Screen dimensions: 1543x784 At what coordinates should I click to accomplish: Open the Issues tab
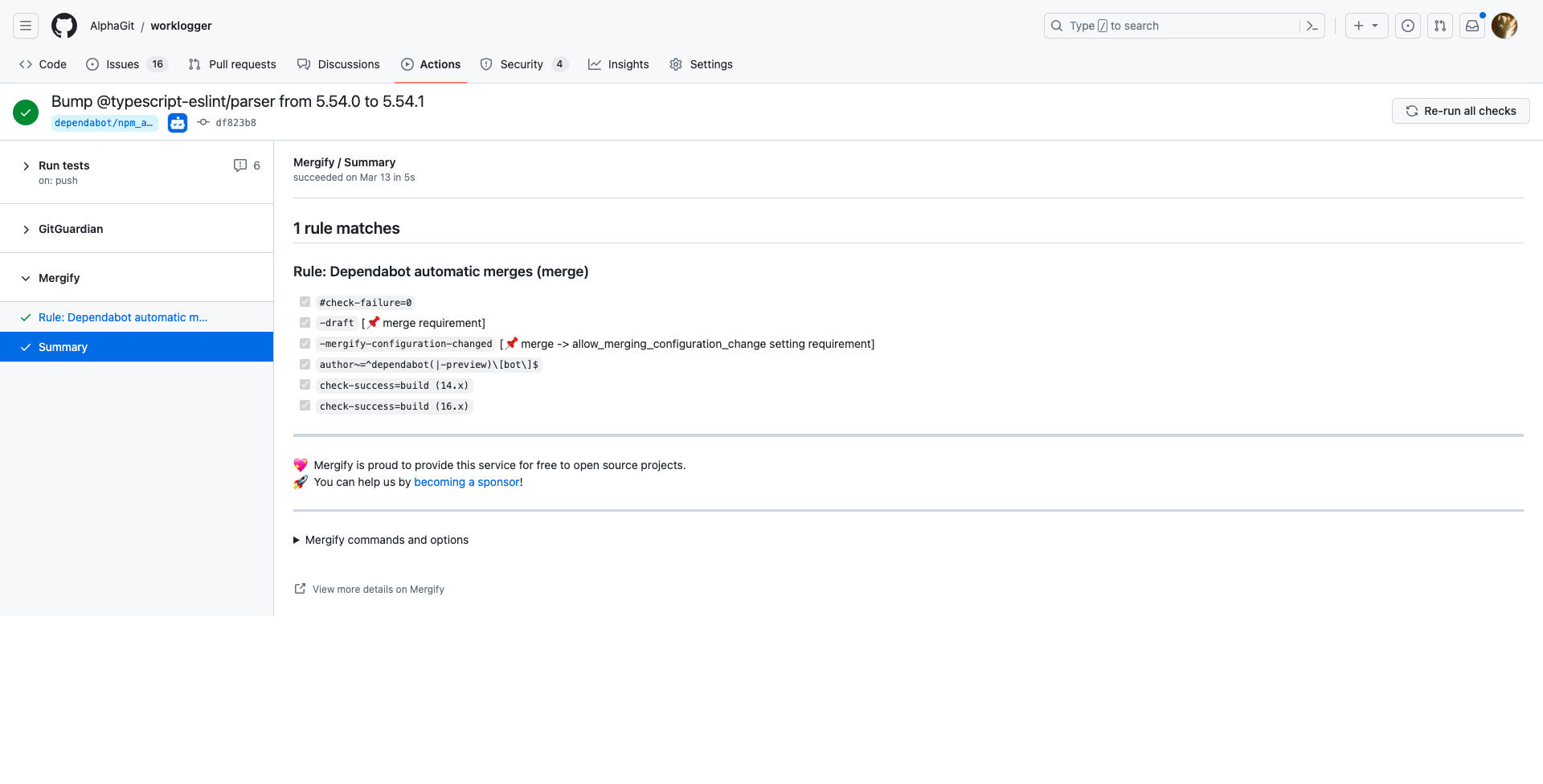click(x=126, y=64)
